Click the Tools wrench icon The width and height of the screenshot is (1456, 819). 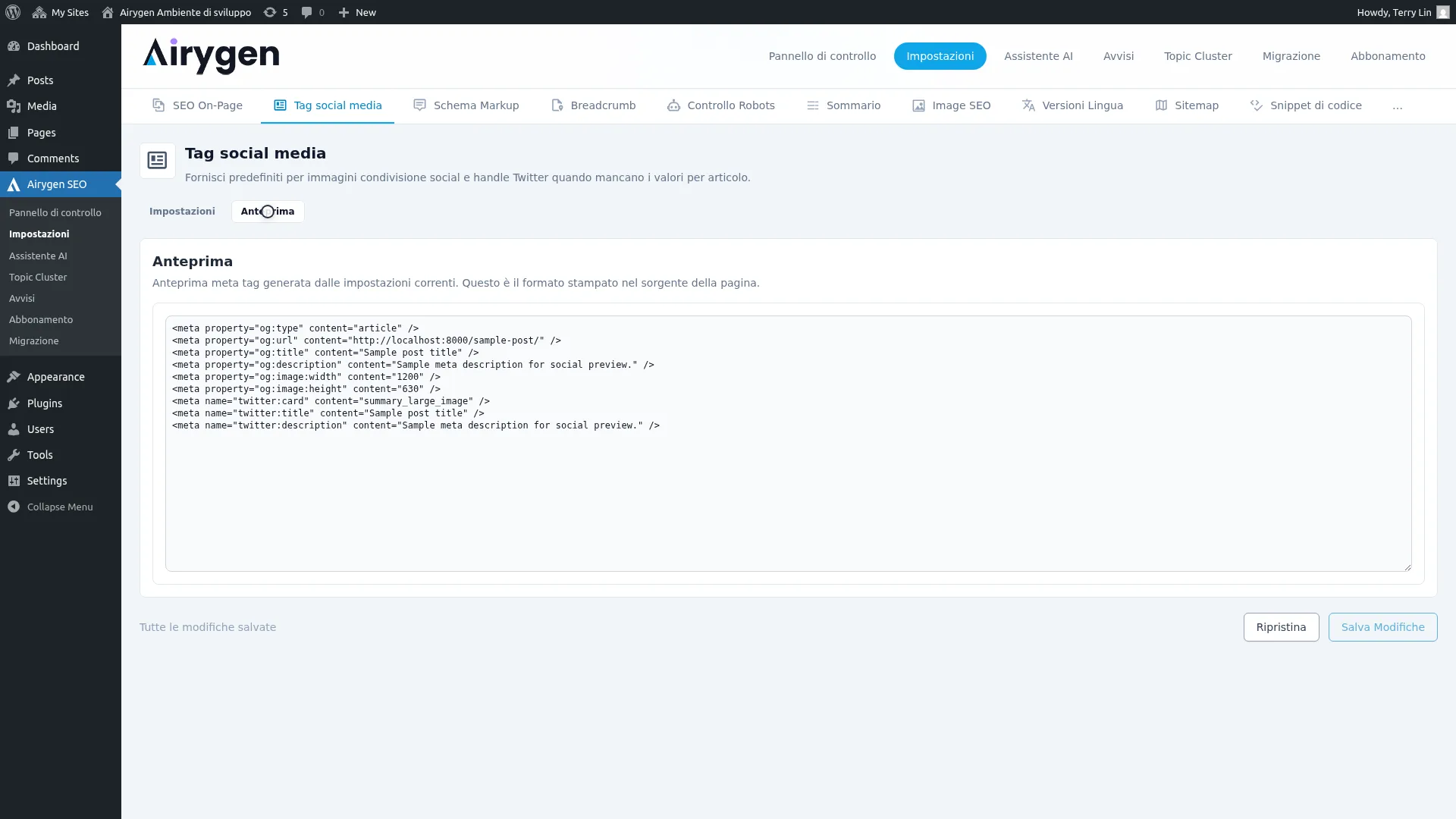[x=14, y=455]
